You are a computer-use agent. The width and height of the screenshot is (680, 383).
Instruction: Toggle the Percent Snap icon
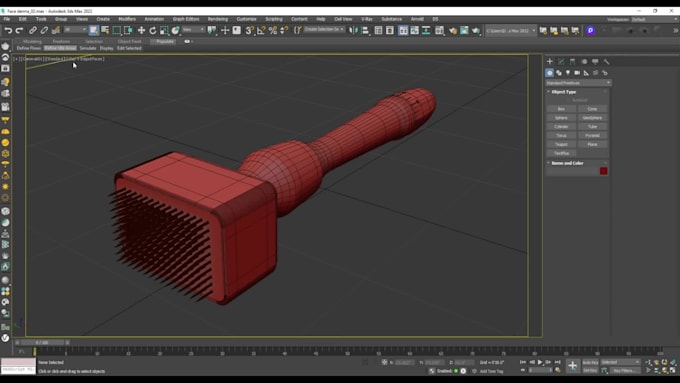tap(273, 30)
